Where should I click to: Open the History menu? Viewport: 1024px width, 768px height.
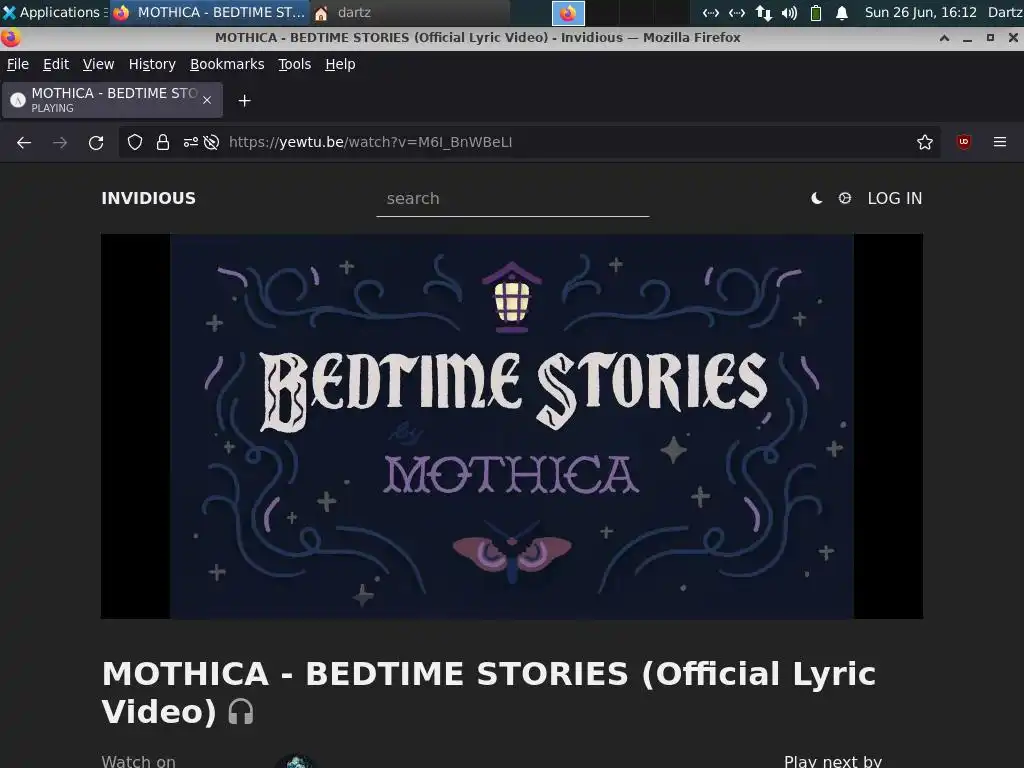[152, 64]
